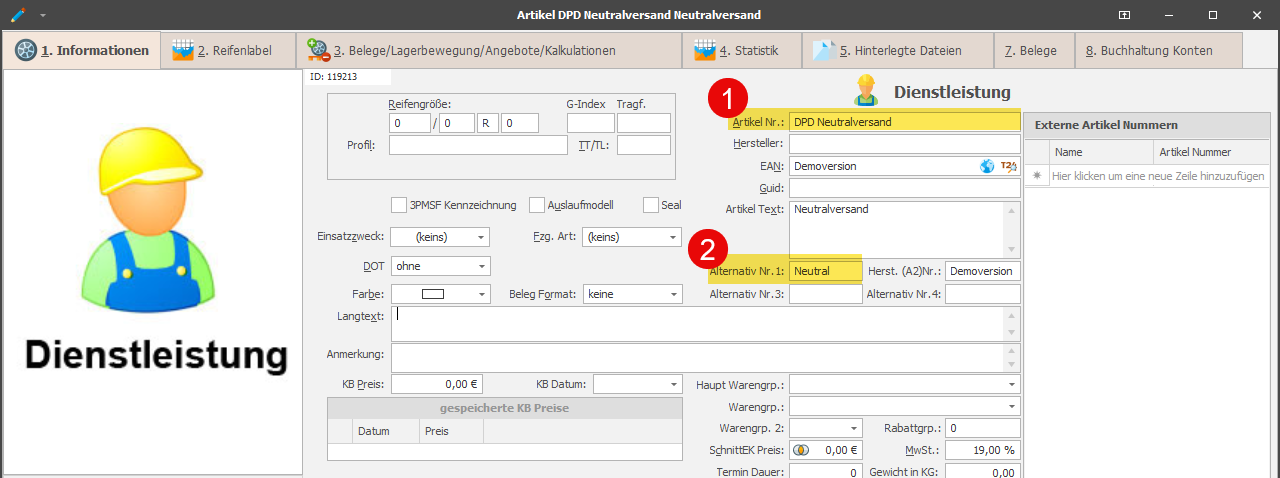Go to the 7. Belege tab
Image resolution: width=1280 pixels, height=478 pixels.
[1034, 50]
